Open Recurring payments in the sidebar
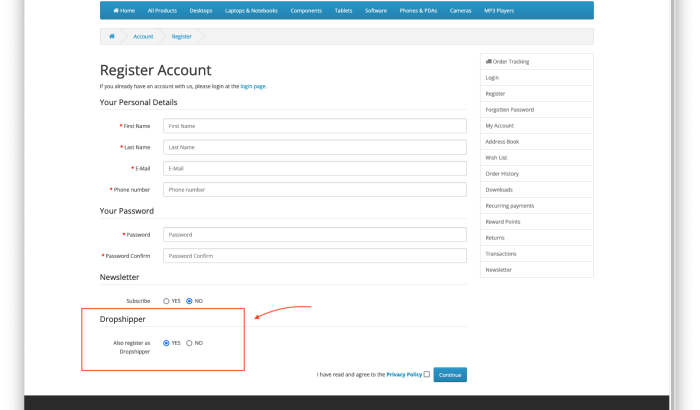Screen dimensions: 700x410 (x=537, y=206)
